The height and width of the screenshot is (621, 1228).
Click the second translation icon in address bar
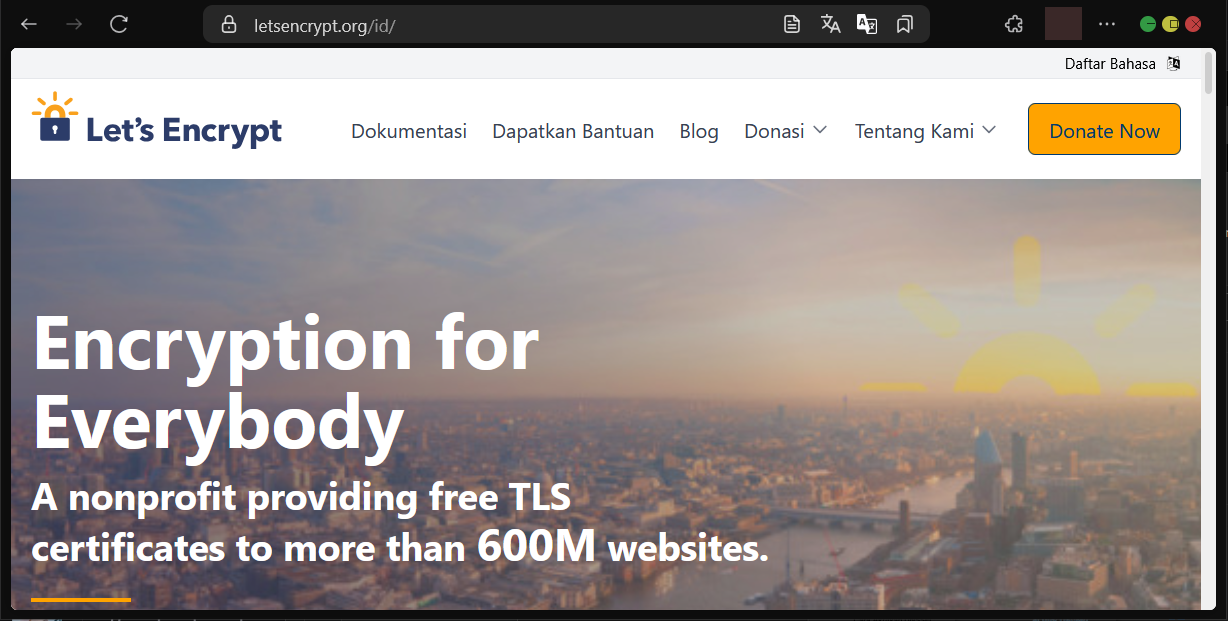coord(867,24)
